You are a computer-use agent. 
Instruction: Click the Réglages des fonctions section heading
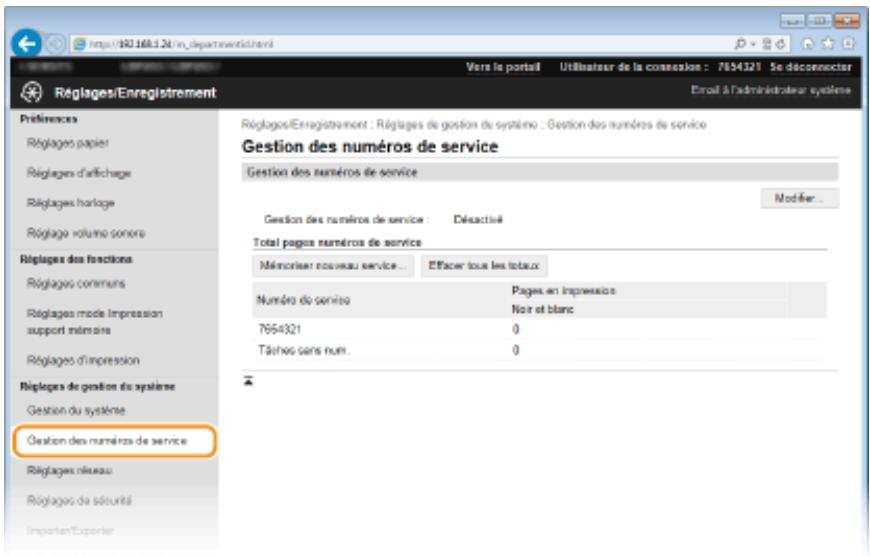(76, 259)
